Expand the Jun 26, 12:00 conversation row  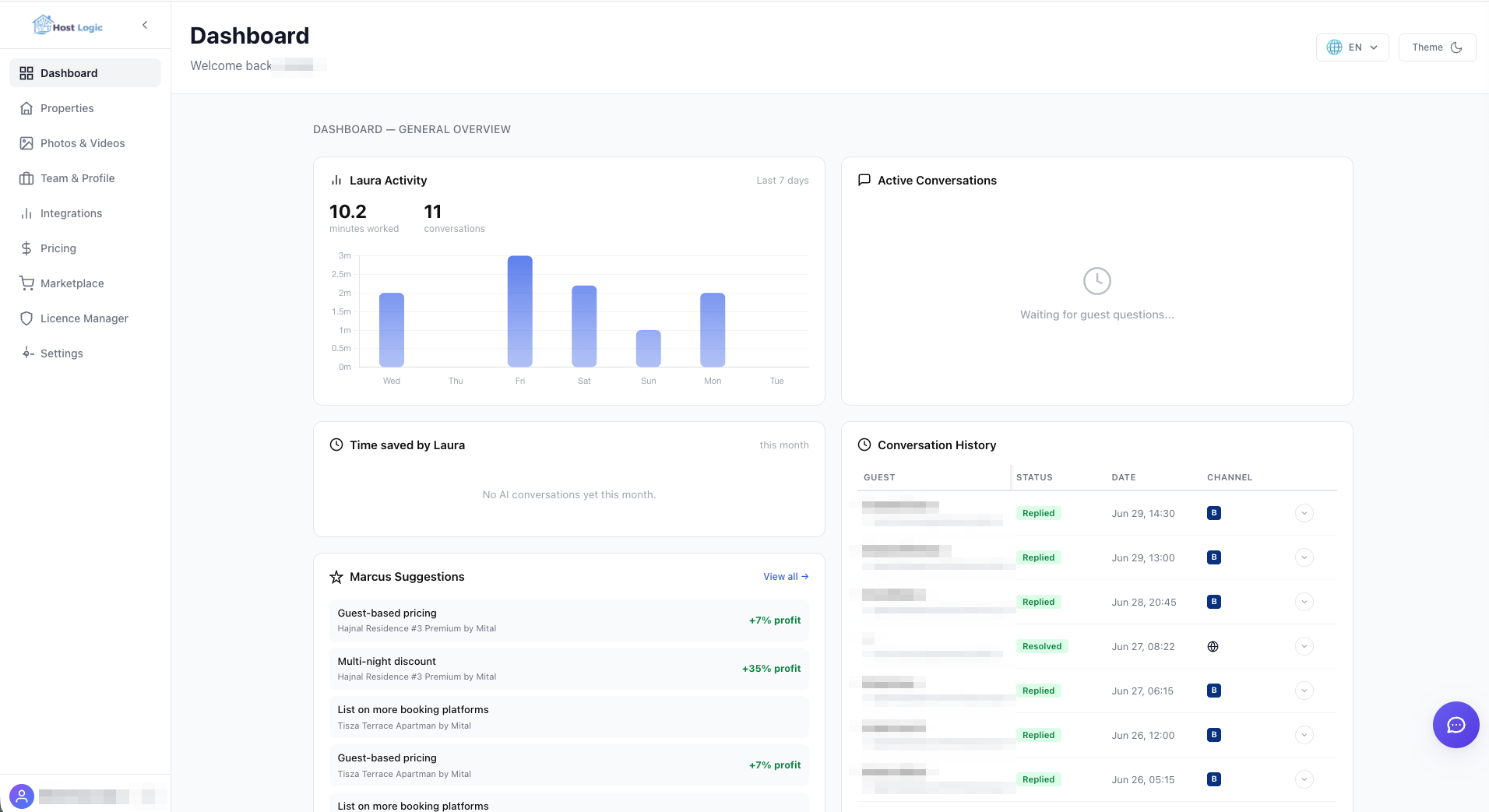click(1304, 735)
